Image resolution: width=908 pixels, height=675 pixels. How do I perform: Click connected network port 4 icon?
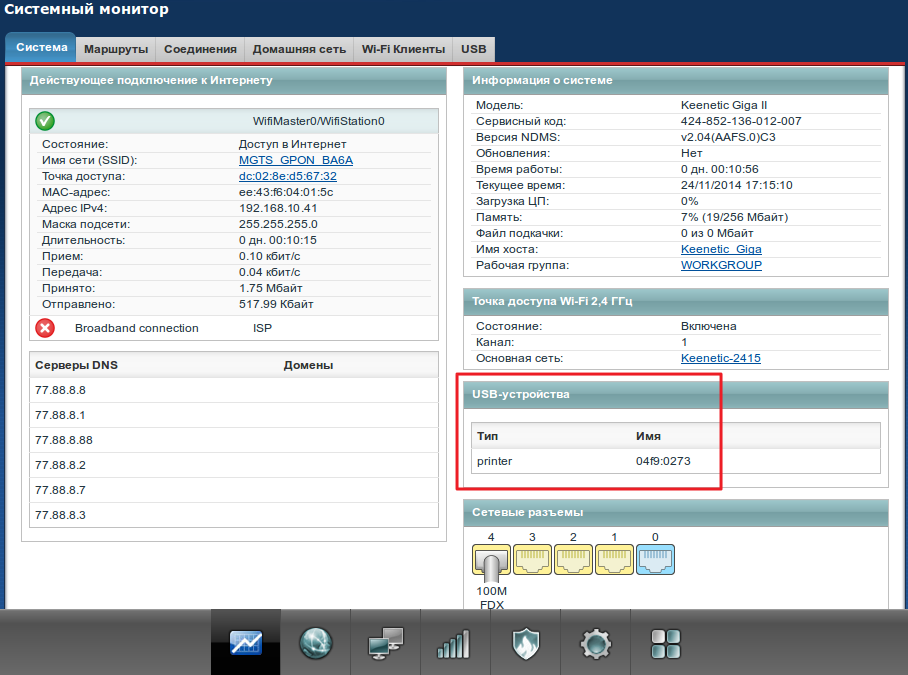point(490,562)
